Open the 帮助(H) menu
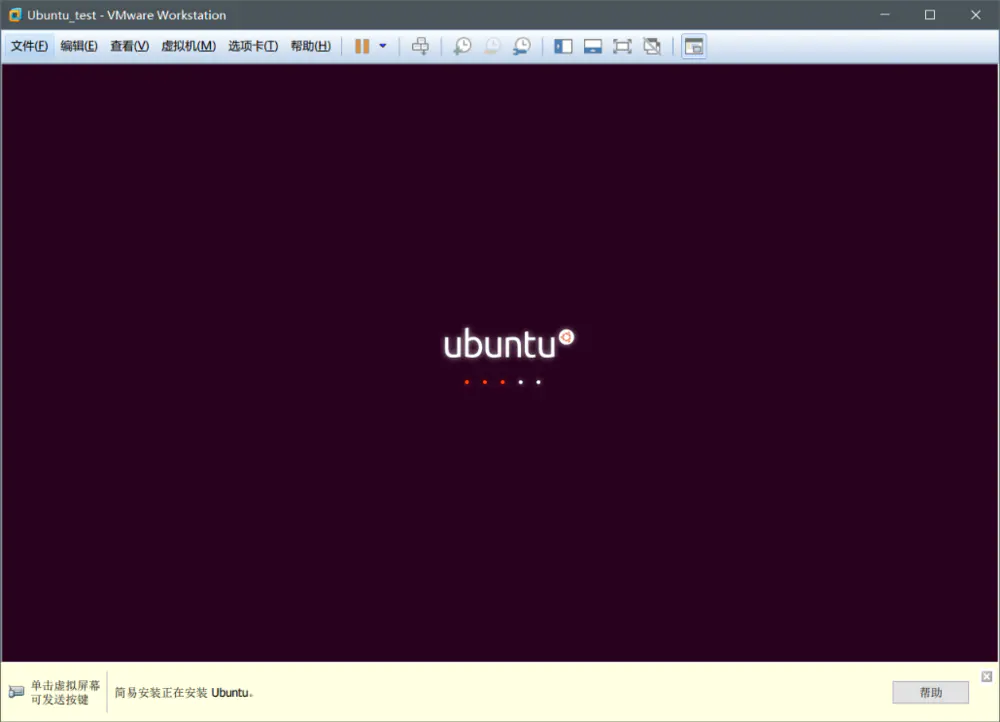The height and width of the screenshot is (722, 1000). (311, 46)
